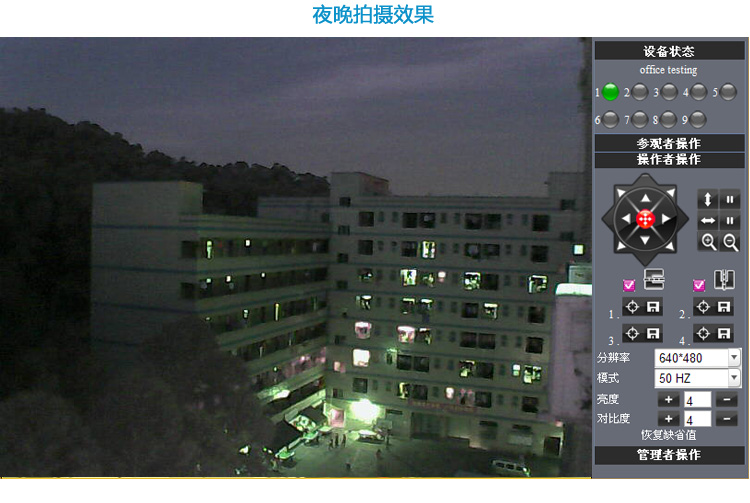Open the 设备状态 section header

(x=668, y=51)
